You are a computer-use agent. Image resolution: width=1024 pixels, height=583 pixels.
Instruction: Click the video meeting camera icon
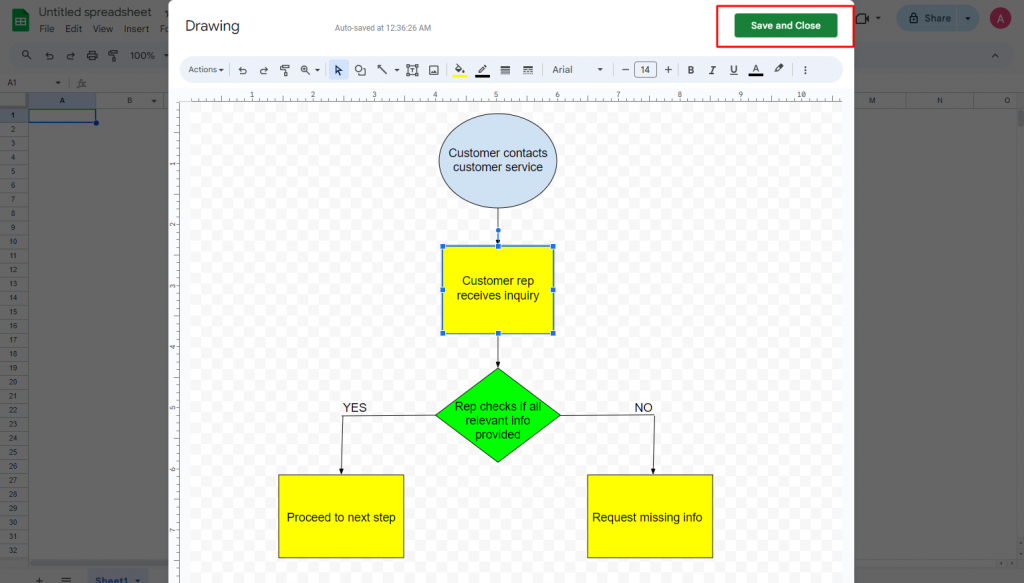click(863, 18)
